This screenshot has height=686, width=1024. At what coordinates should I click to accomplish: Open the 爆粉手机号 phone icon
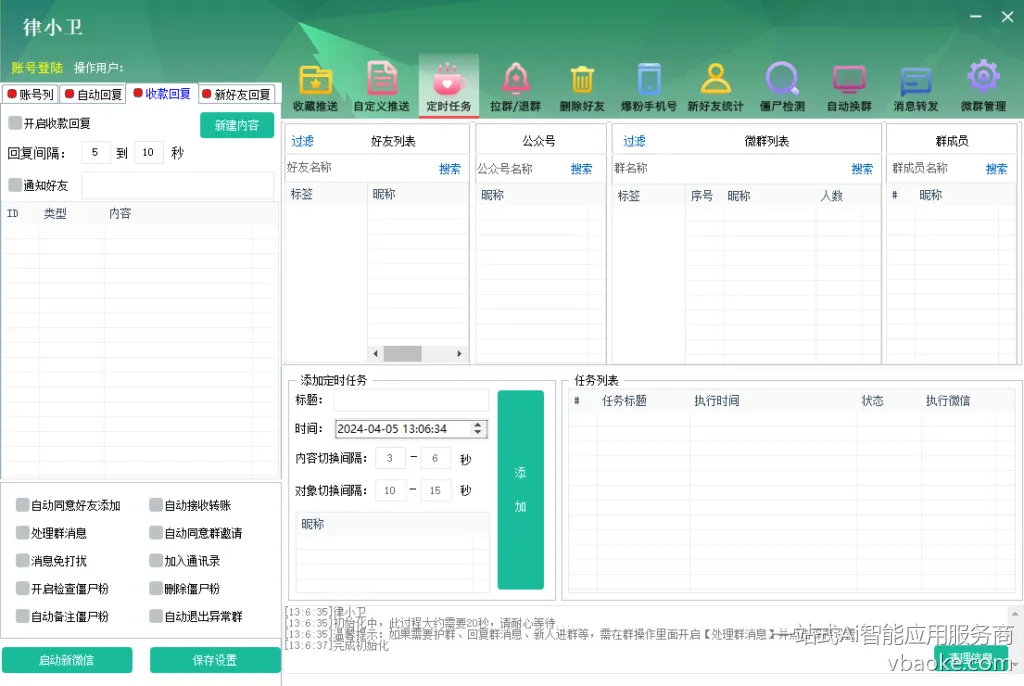[648, 88]
